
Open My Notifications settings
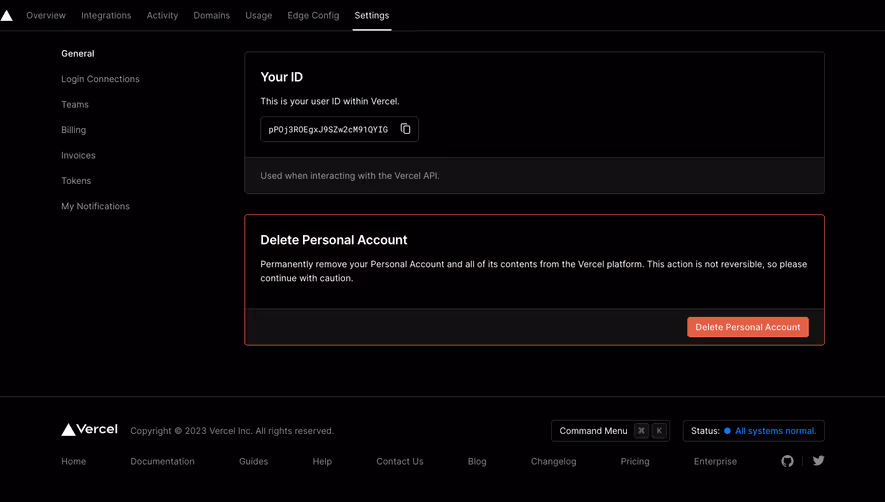[x=95, y=206]
